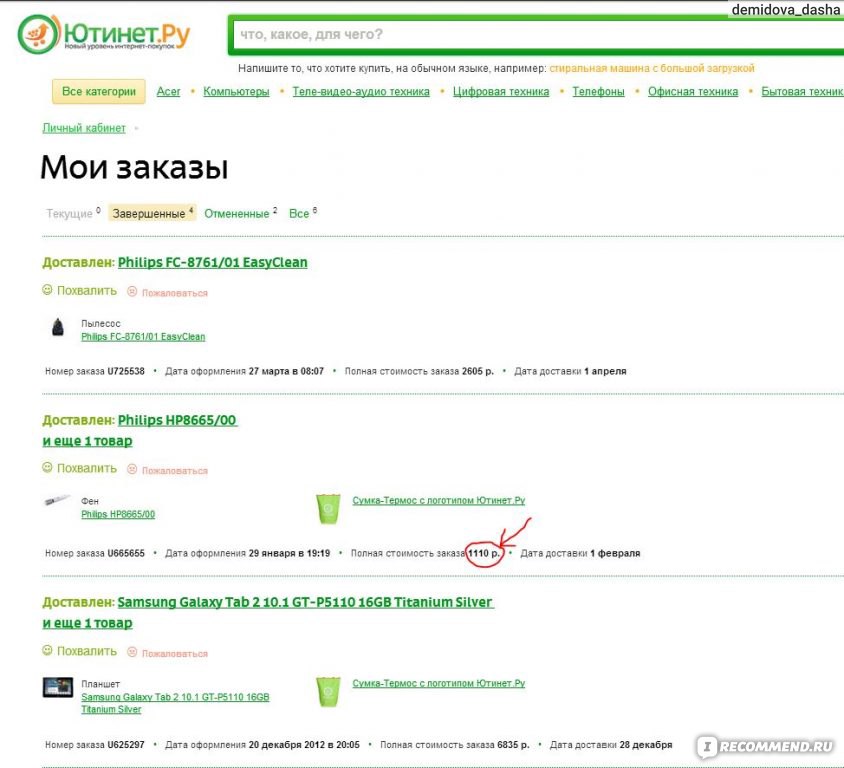Screen dimensions: 844x768
Task: Open the vacuum cleaner product thumbnail
Action: point(58,327)
